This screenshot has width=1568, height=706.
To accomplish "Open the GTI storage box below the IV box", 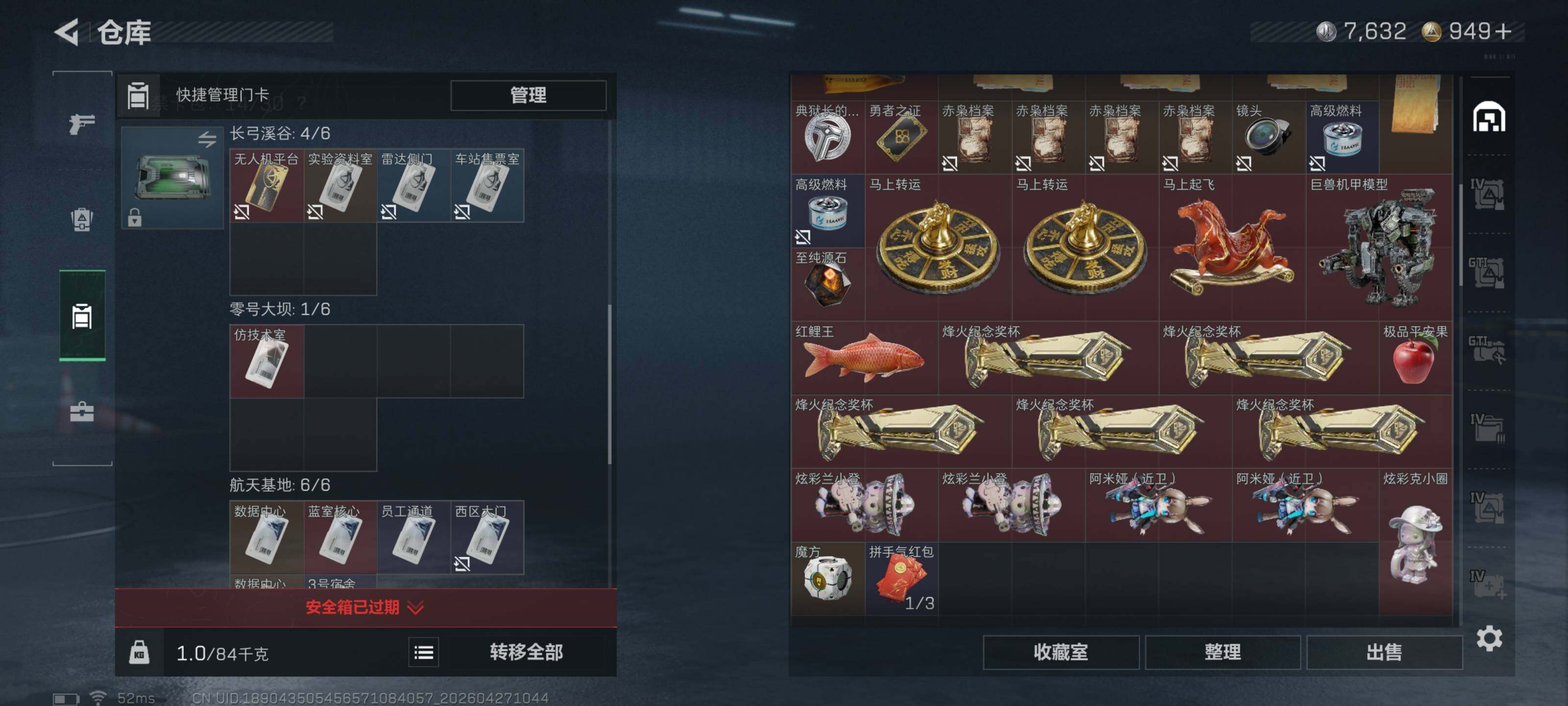I will click(x=1488, y=272).
